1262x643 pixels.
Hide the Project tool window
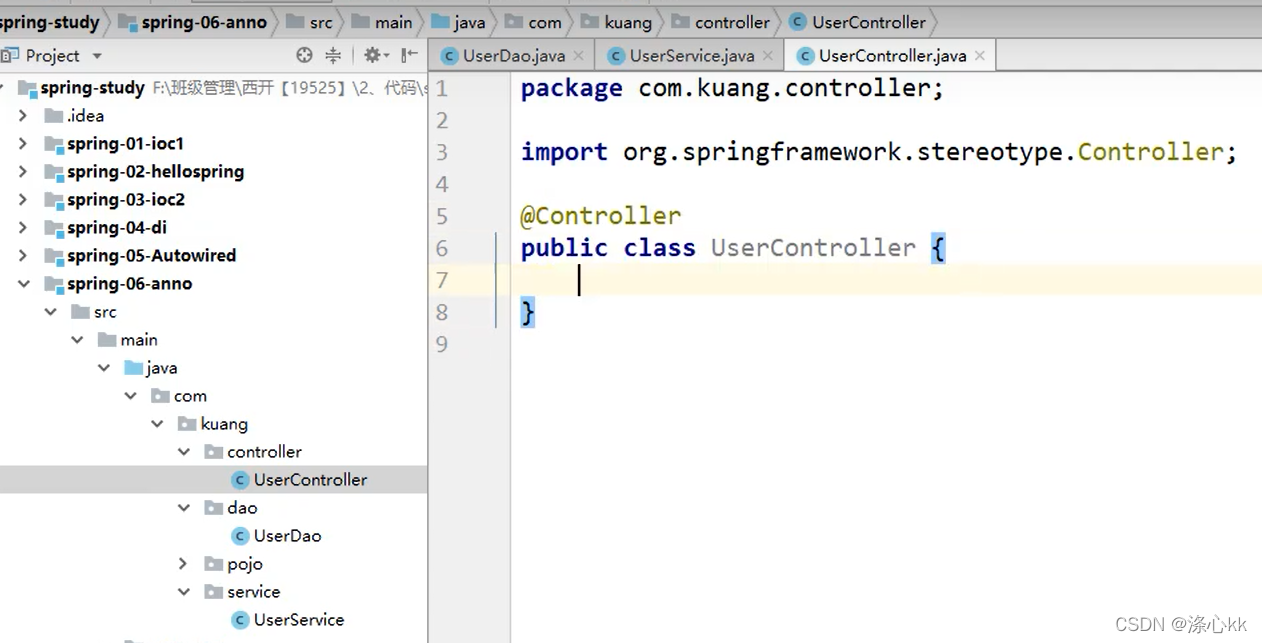click(x=409, y=55)
